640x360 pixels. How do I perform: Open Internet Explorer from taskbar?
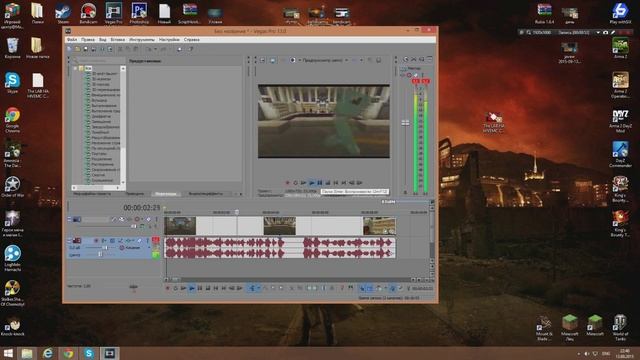pos(48,353)
